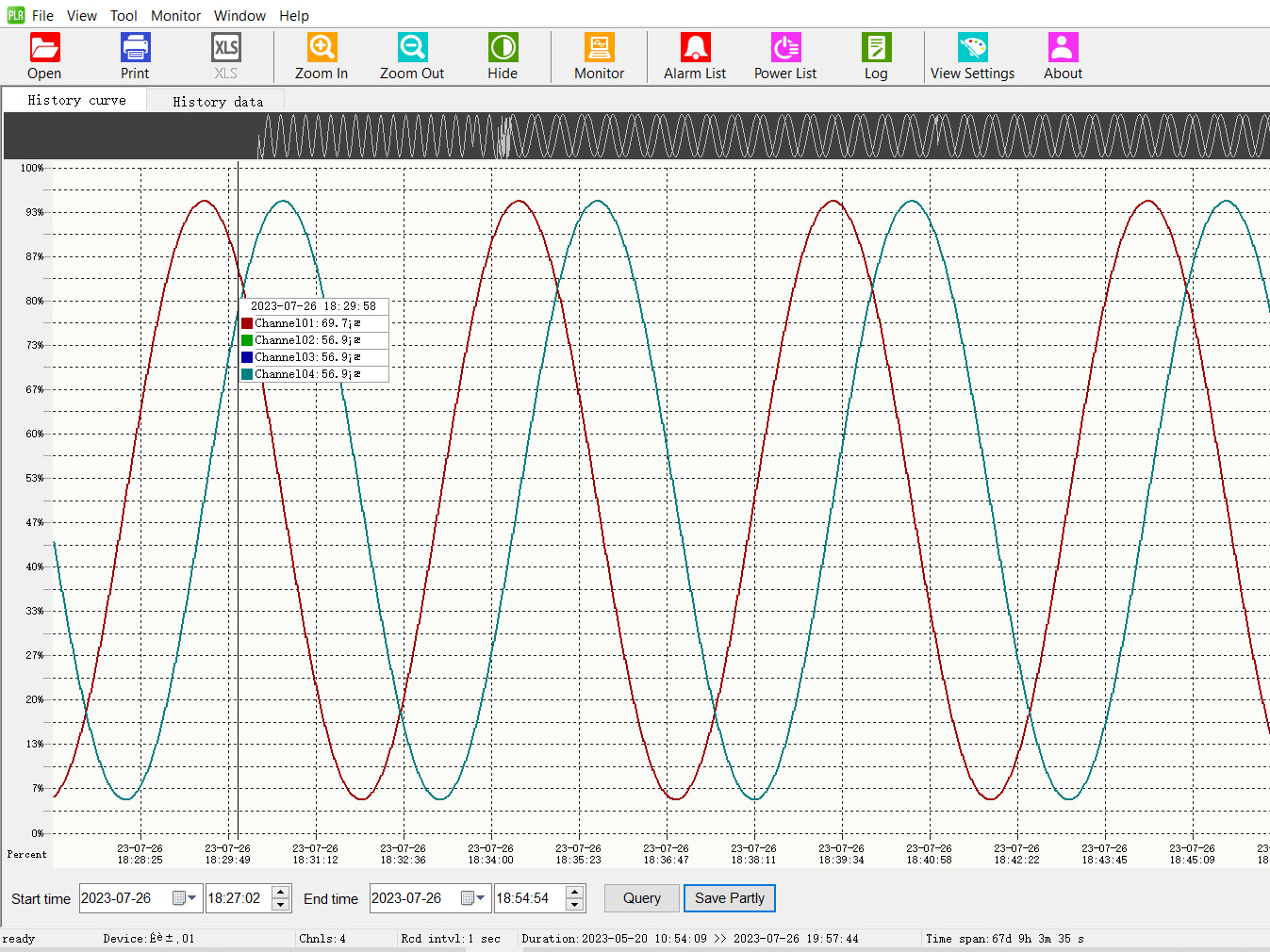Click the Open folder icon
This screenshot has width=1270, height=952.
[x=44, y=48]
